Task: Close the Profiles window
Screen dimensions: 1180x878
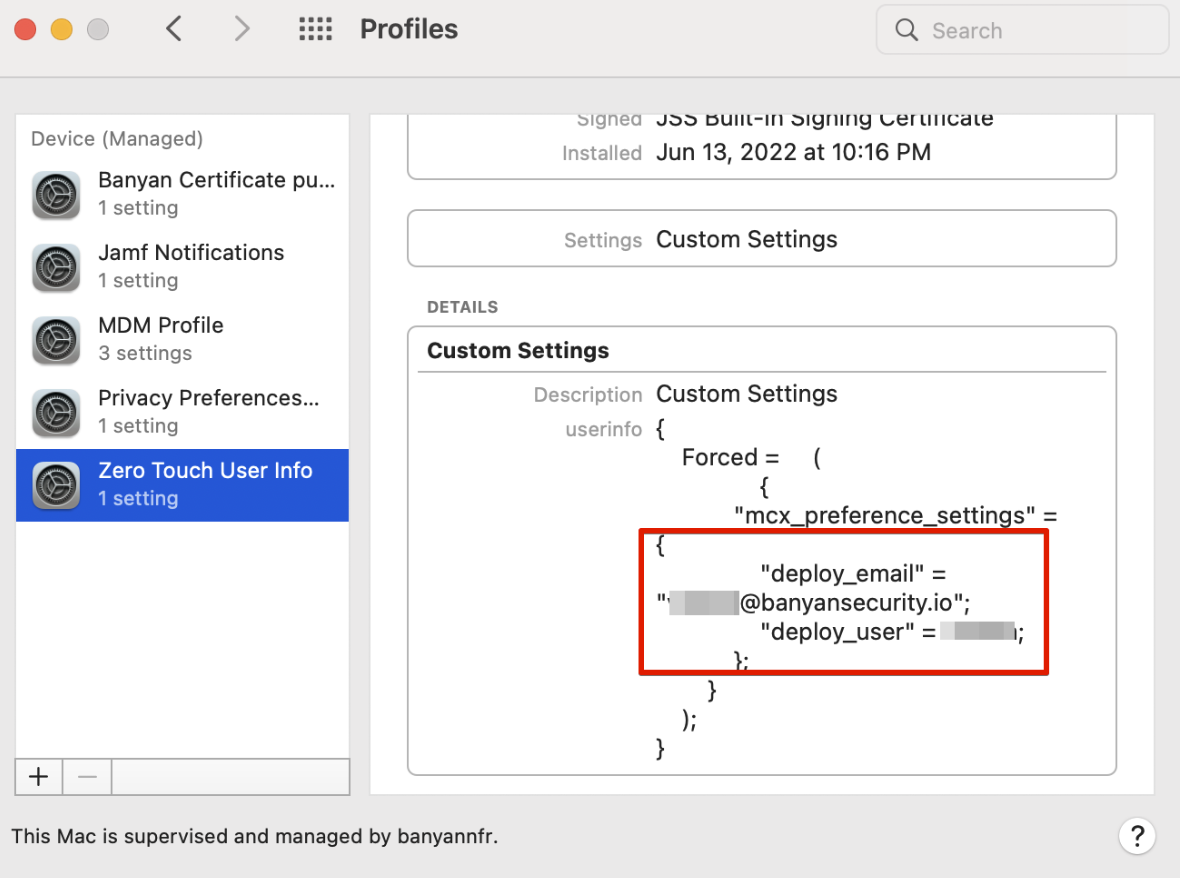Action: [x=26, y=29]
